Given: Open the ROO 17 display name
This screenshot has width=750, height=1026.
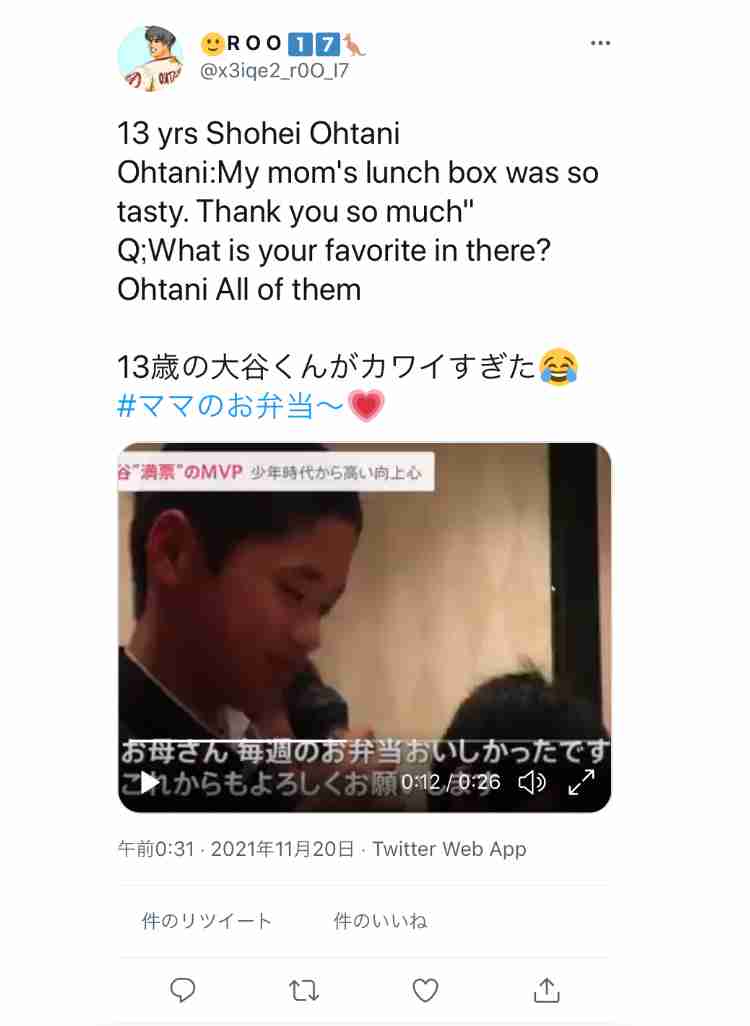Looking at the screenshot, I should [283, 44].
